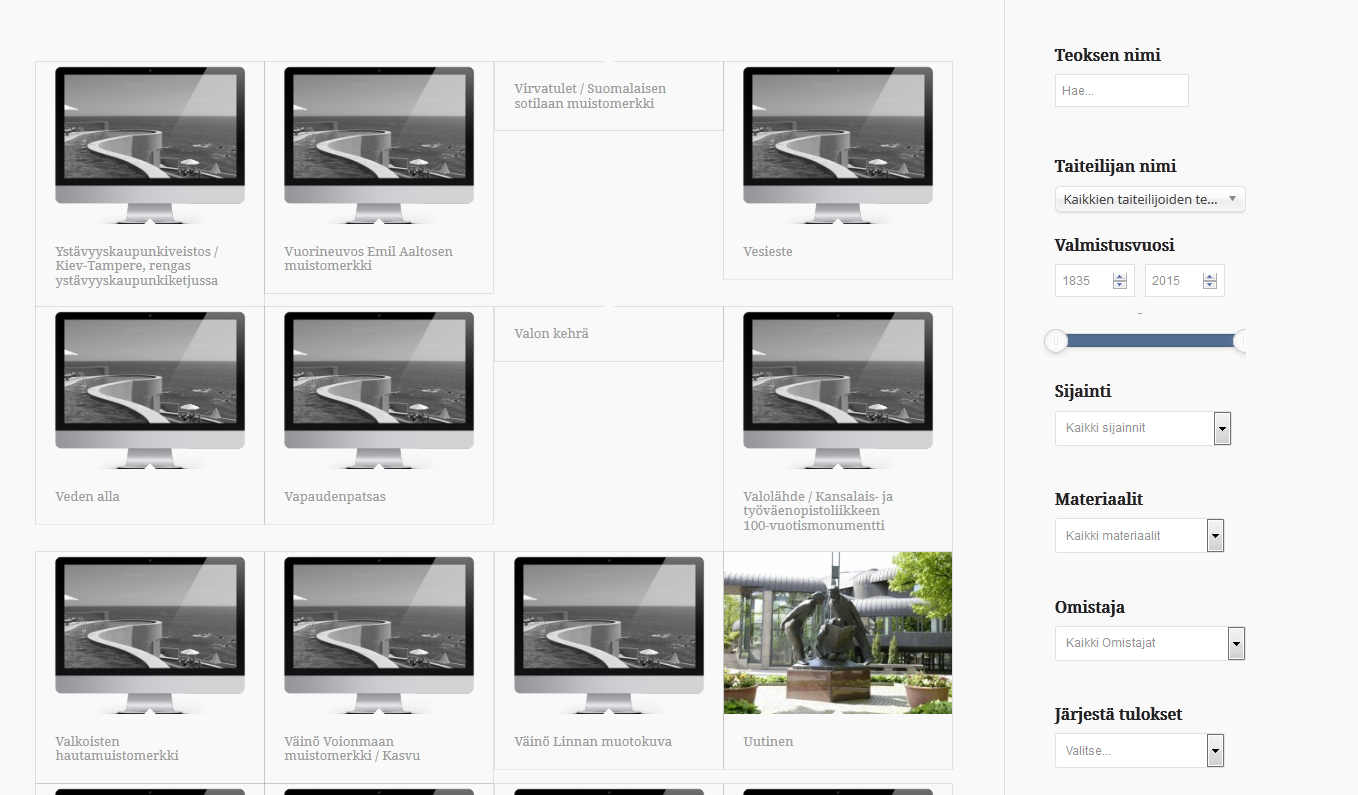Open thumbnail above Valkoisten hautamuistomerkki
This screenshot has width=1358, height=795.
coord(150,635)
